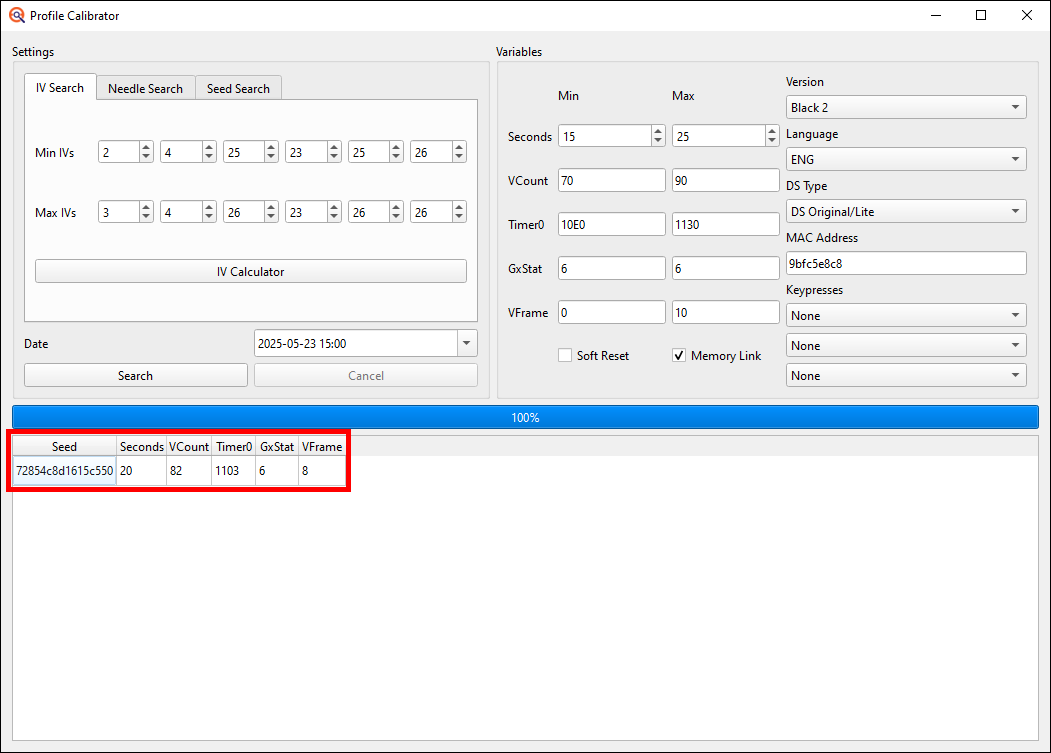This screenshot has width=1051, height=753.
Task: Decrease second Max IVs value of 4
Action: tap(209, 217)
